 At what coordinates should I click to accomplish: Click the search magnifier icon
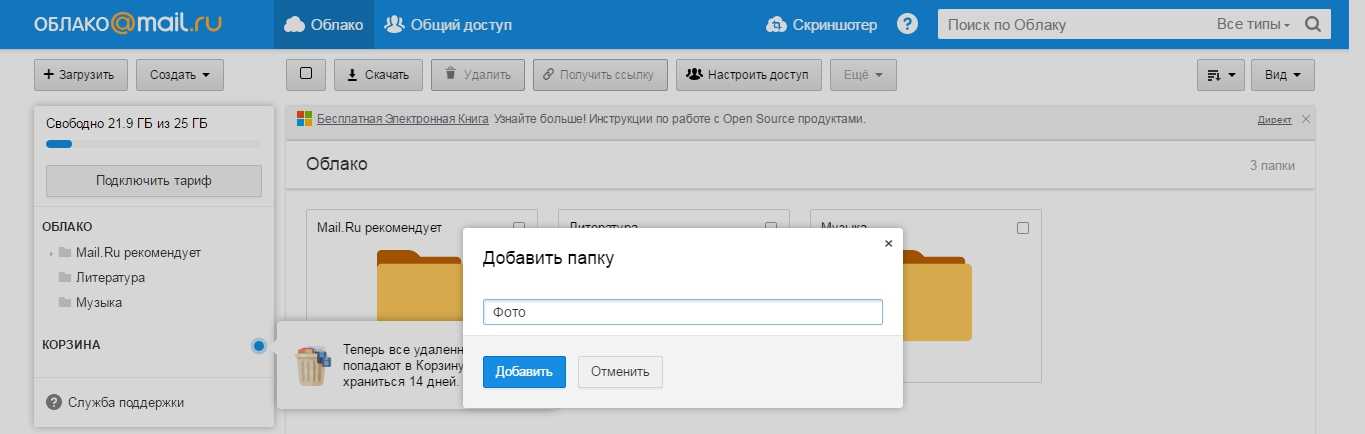[x=1313, y=24]
